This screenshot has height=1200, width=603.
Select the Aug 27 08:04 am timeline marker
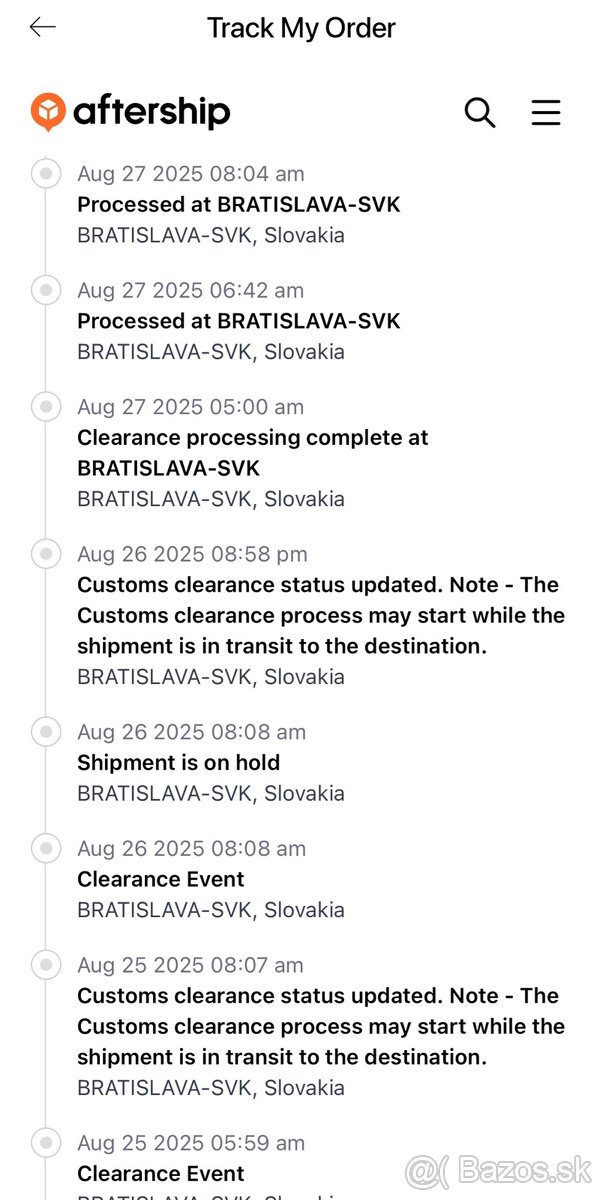coord(45,173)
